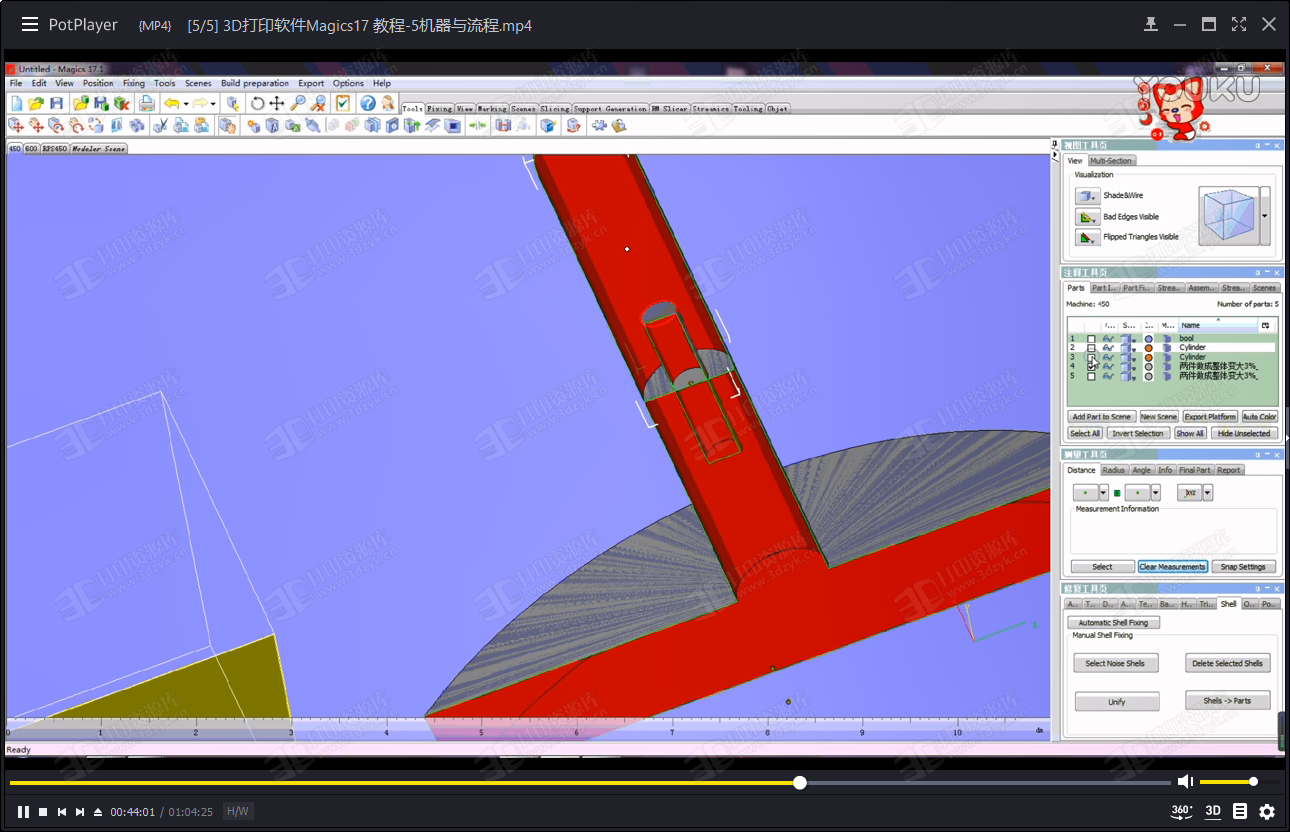This screenshot has height=832, width=1290.
Task: Click the 3D view cube thumbnail
Action: [x=1227, y=214]
